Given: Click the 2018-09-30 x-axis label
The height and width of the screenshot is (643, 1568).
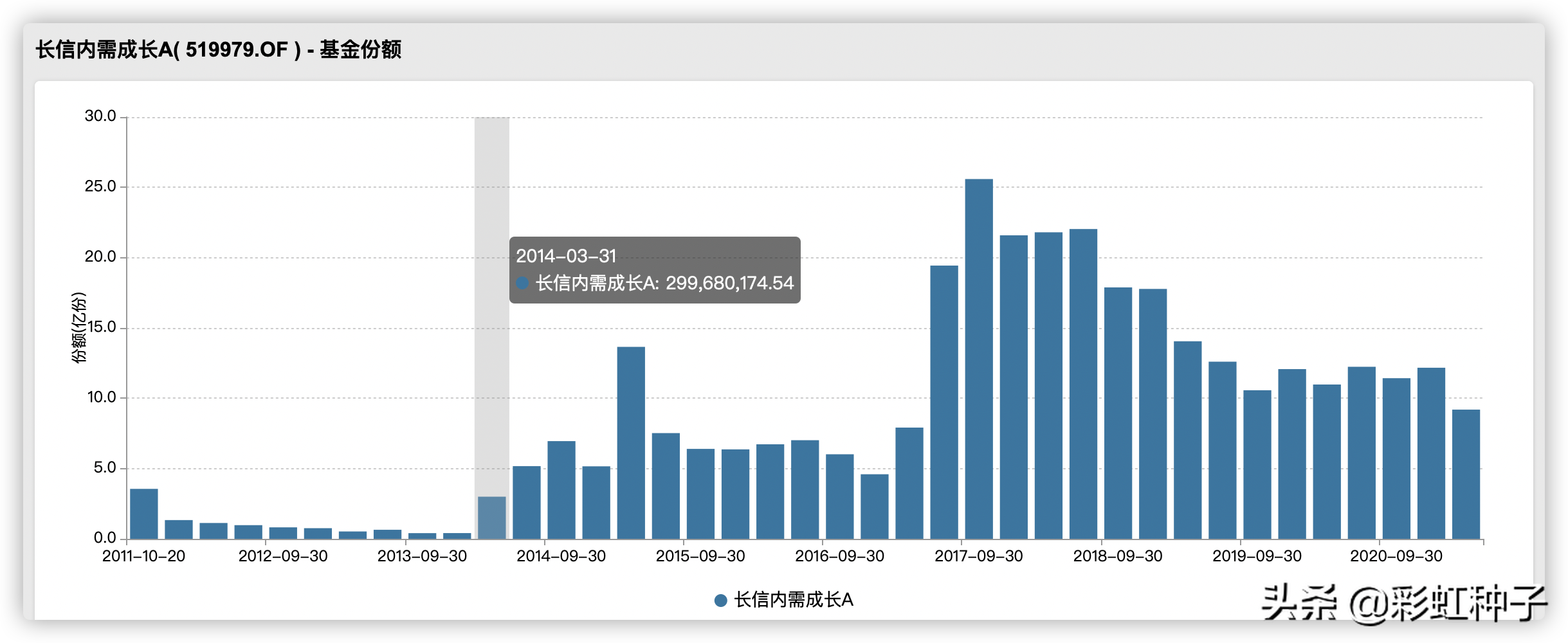Looking at the screenshot, I should pyautogui.click(x=1118, y=556).
